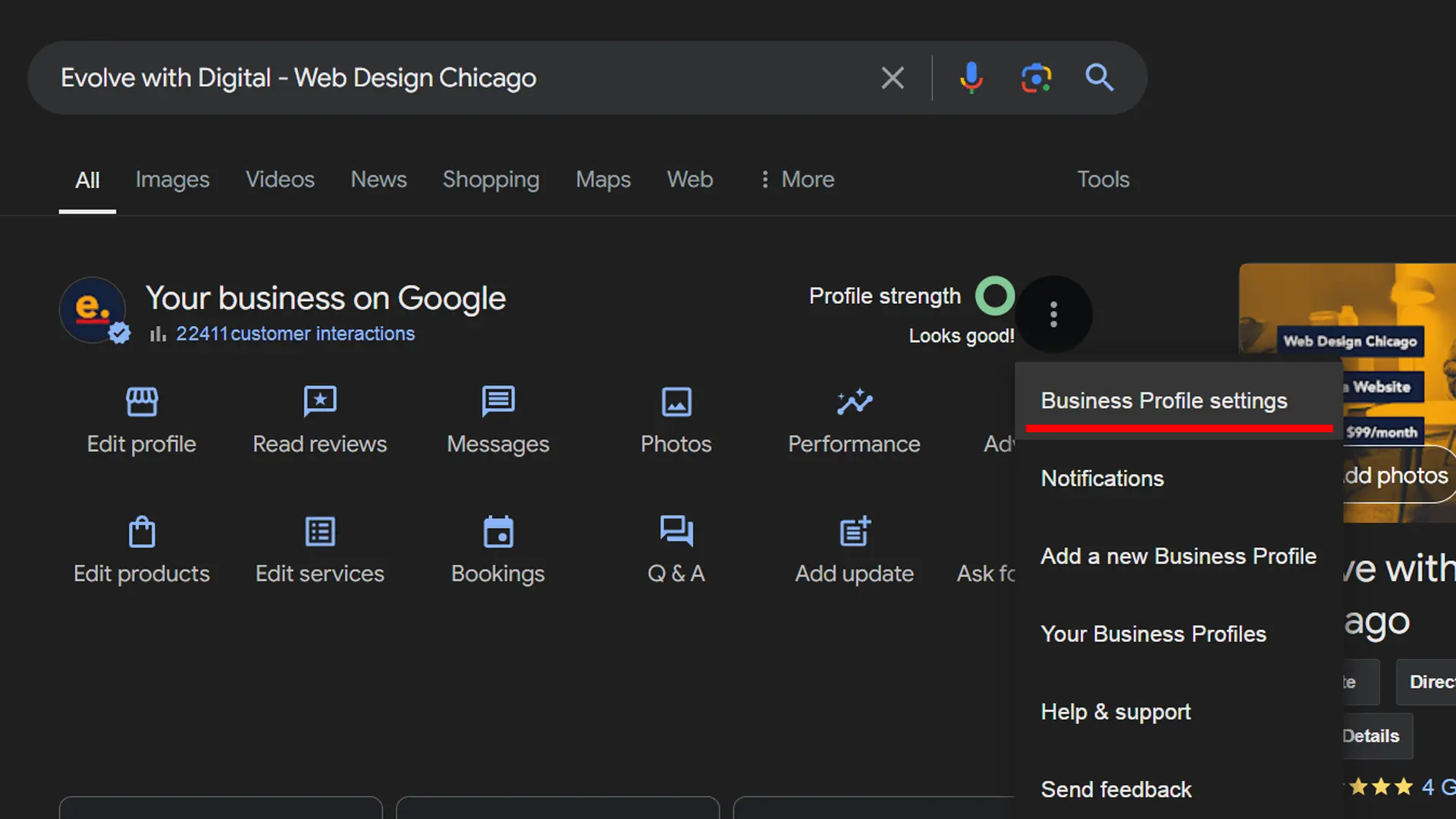Open the Q & A shortcut
Screen dimensions: 1456x819
pyautogui.click(x=676, y=551)
